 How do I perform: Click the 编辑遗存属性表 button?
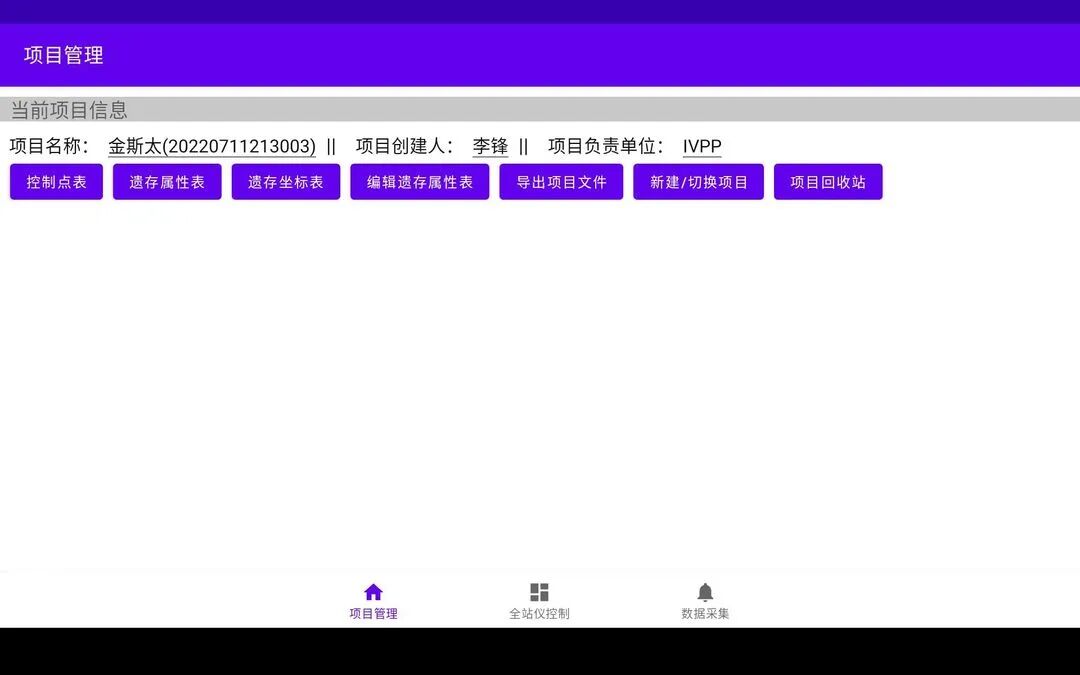click(x=419, y=182)
